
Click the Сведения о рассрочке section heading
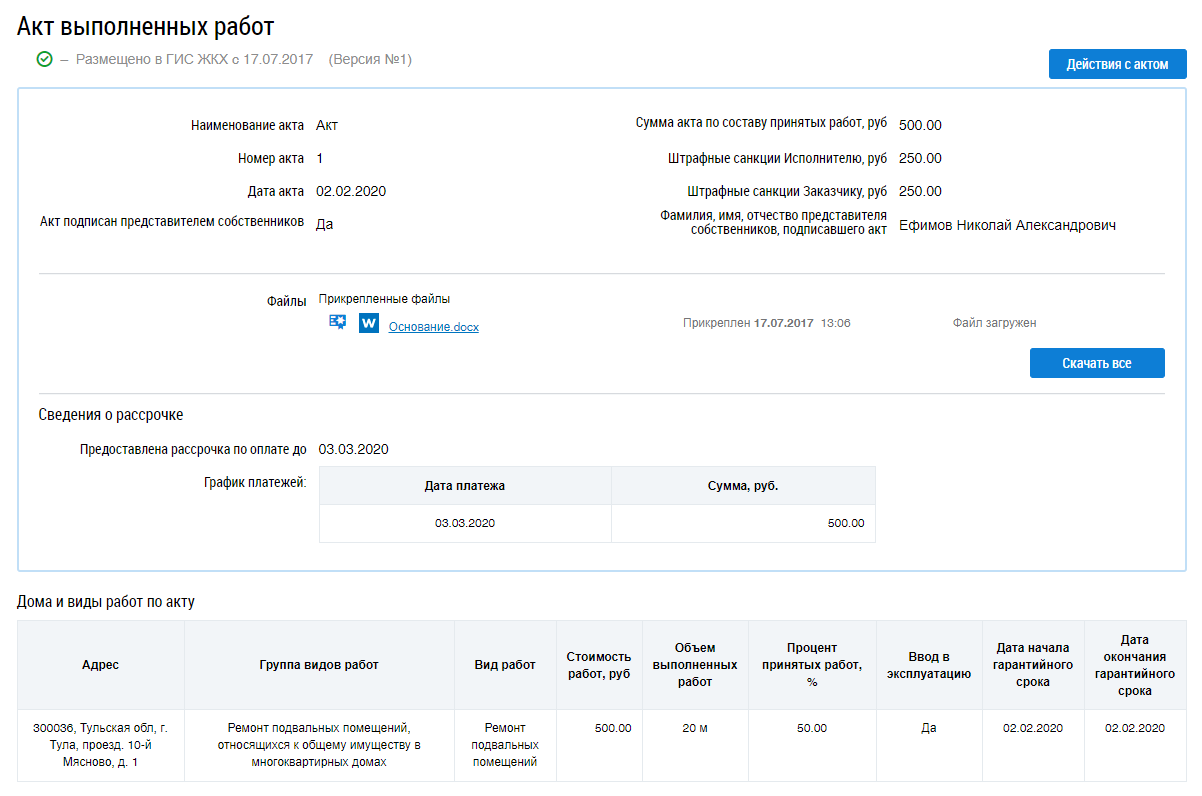point(111,415)
